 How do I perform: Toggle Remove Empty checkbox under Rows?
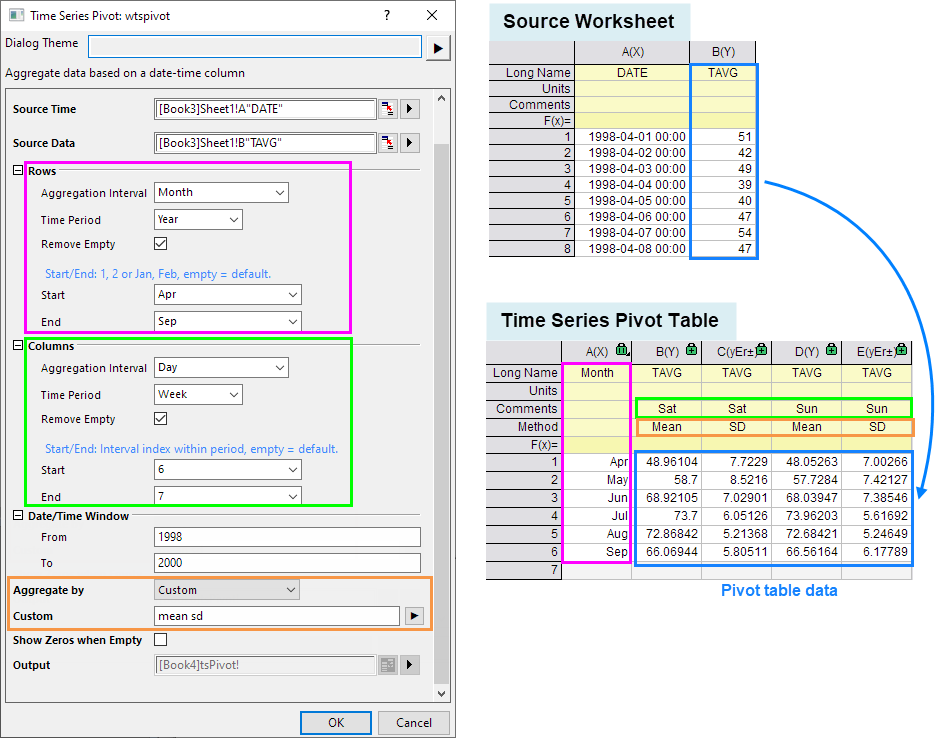click(x=161, y=244)
